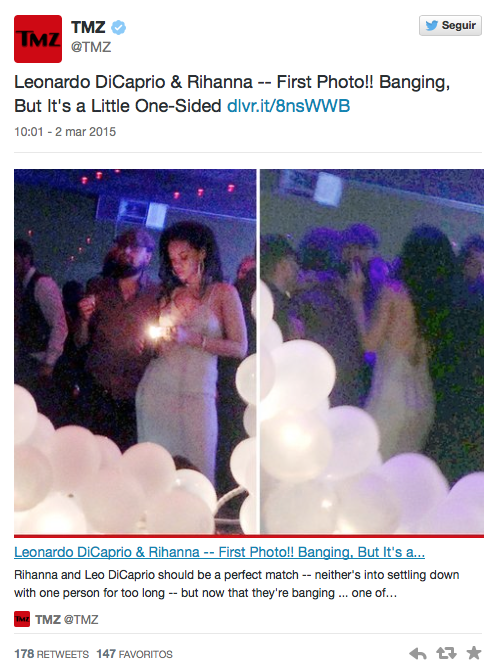This screenshot has width=497, height=671.
Task: Open the right blurry photo of the crowd
Action: (x=372, y=351)
